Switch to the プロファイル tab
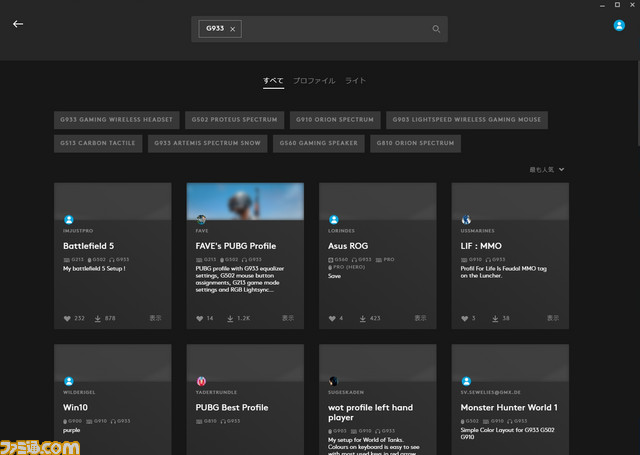 314,80
